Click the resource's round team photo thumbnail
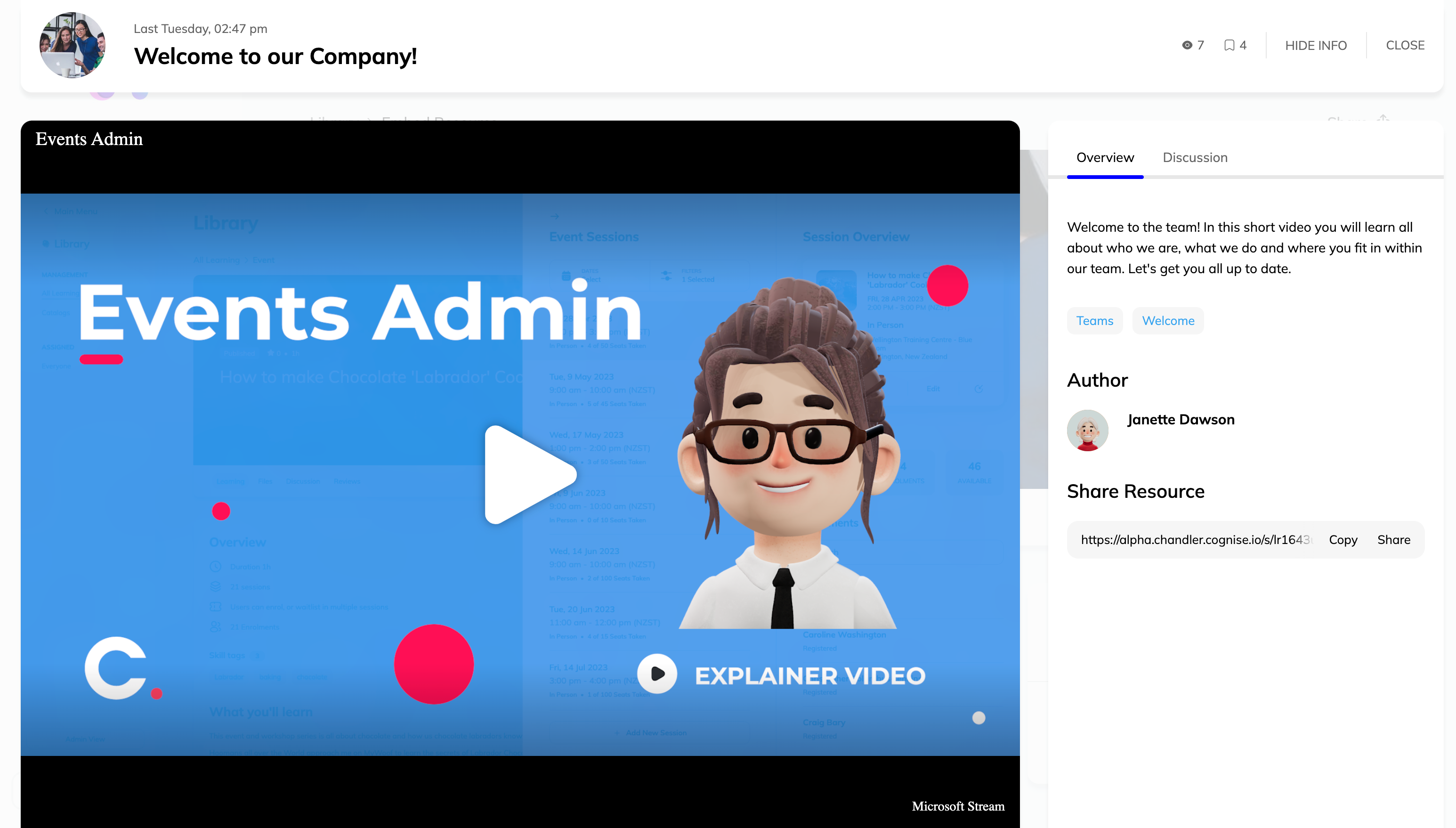The image size is (1456, 828). [x=72, y=46]
